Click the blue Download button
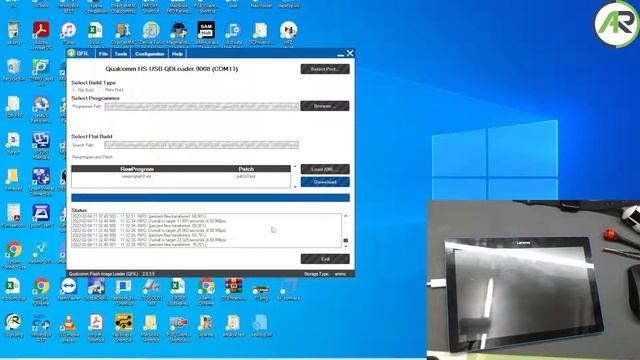The height and width of the screenshot is (360, 640). 325,182
